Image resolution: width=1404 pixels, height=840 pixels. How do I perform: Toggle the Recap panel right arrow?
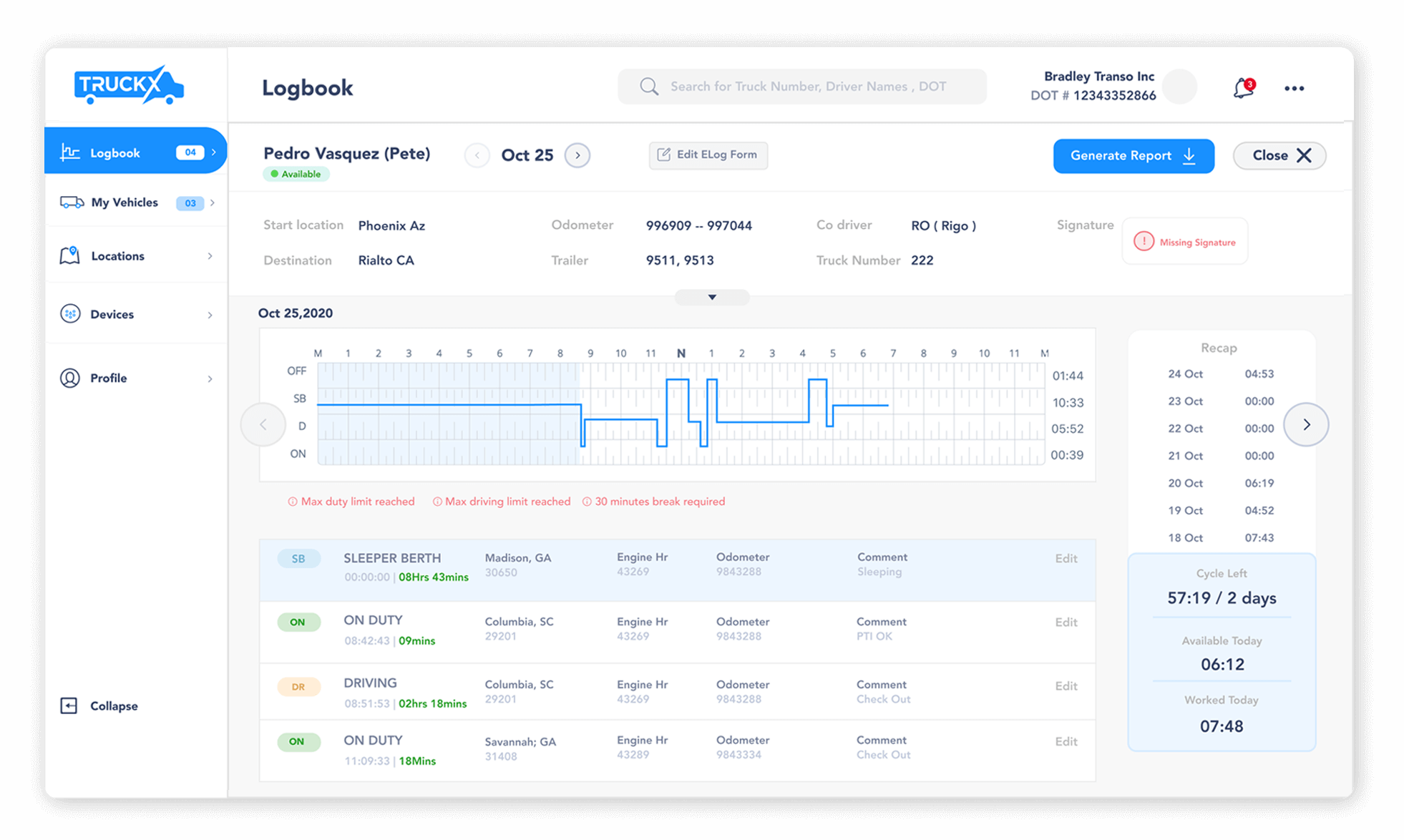pos(1306,424)
